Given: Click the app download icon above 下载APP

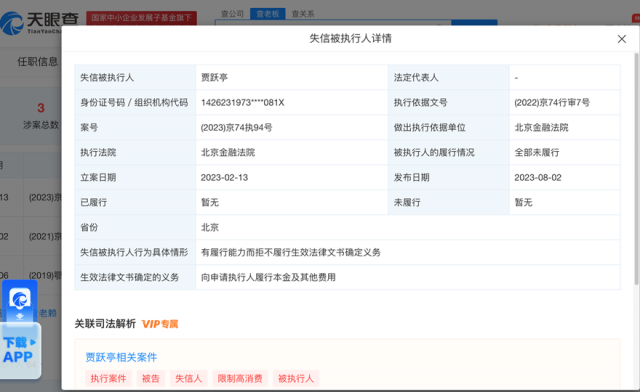Looking at the screenshot, I should click(20, 301).
